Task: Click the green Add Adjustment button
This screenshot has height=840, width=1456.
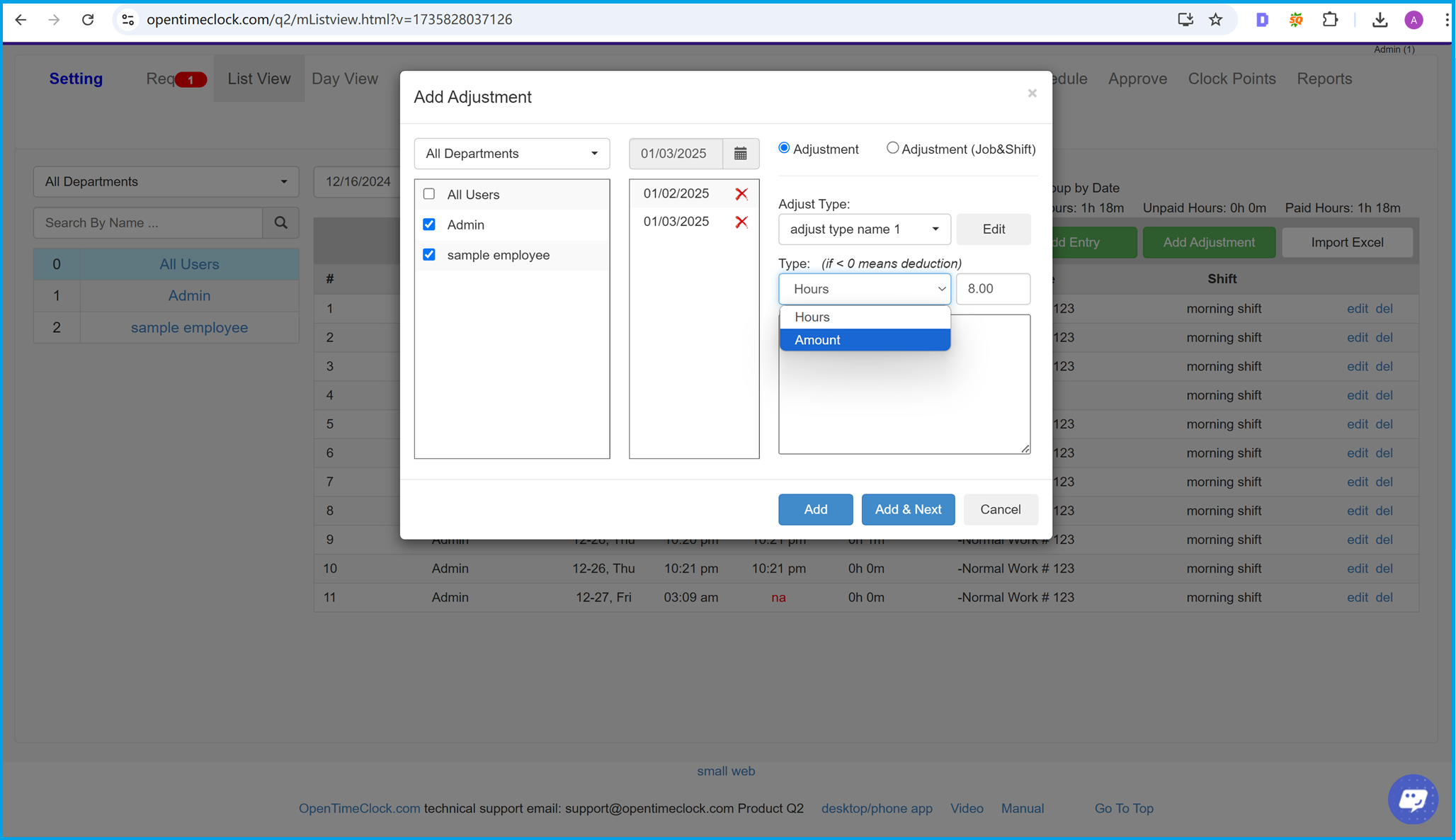Action: tap(1209, 243)
